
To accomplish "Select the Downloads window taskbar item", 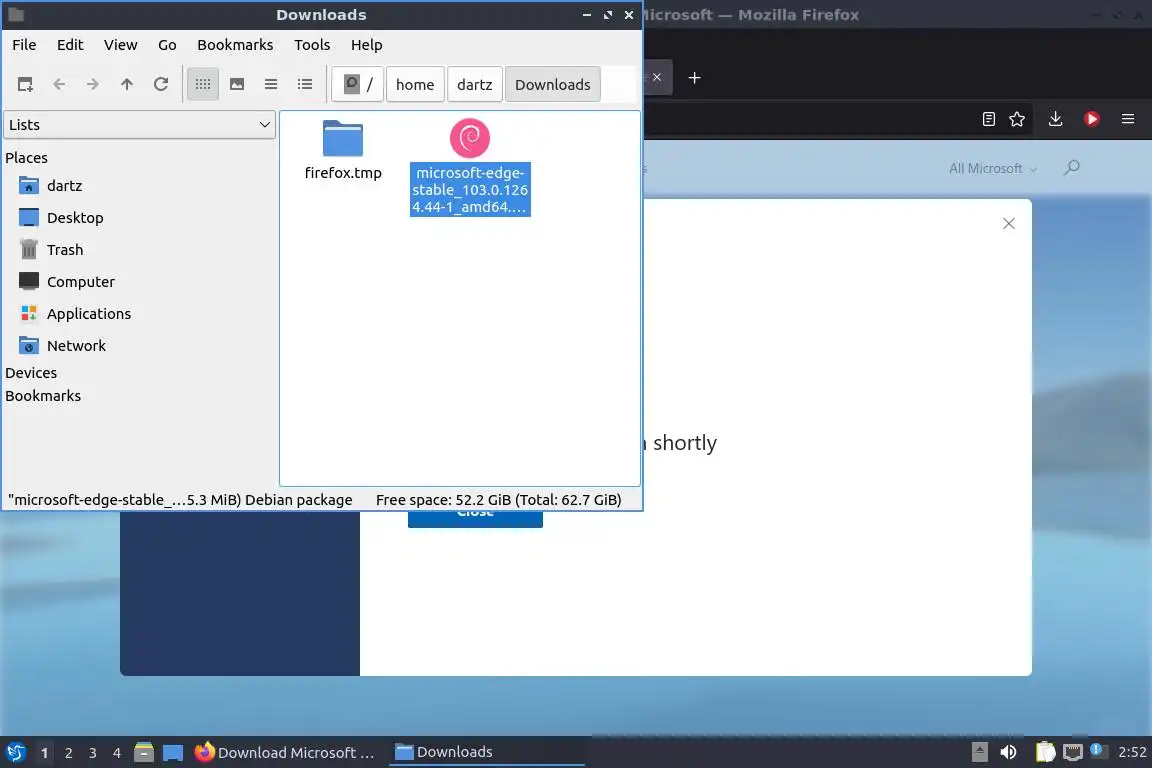I will point(486,753).
